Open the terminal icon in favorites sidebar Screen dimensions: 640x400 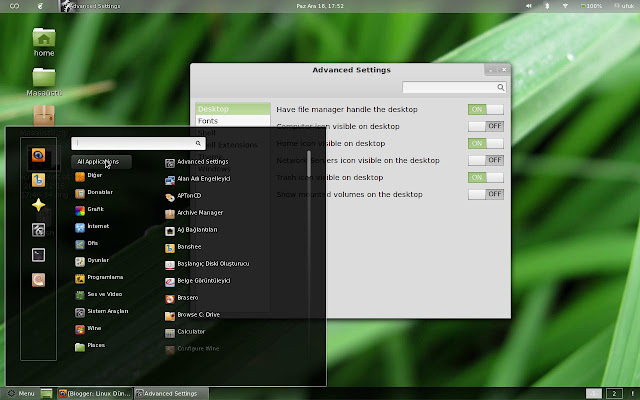38,255
